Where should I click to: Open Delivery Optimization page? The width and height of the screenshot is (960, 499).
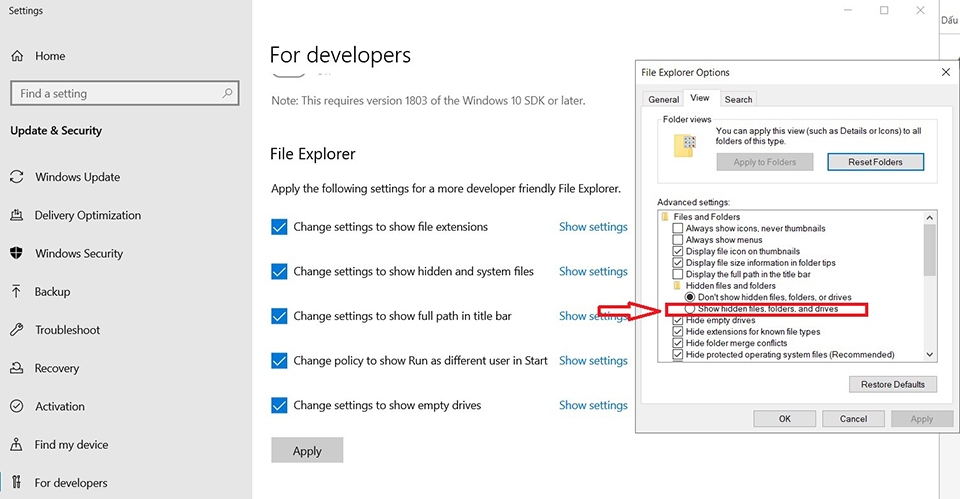pyautogui.click(x=88, y=215)
